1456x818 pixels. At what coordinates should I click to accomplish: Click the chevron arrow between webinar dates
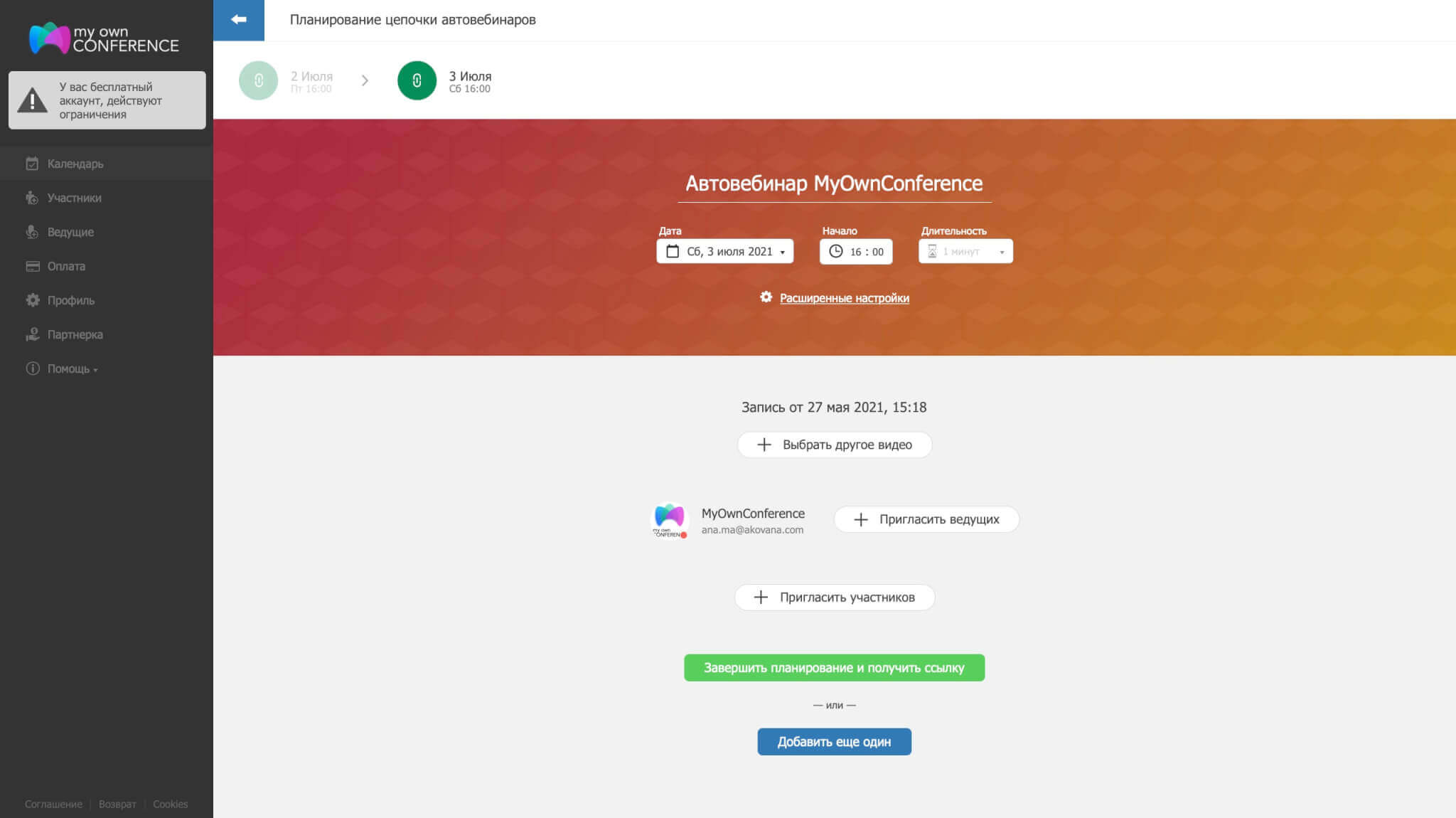click(x=365, y=80)
